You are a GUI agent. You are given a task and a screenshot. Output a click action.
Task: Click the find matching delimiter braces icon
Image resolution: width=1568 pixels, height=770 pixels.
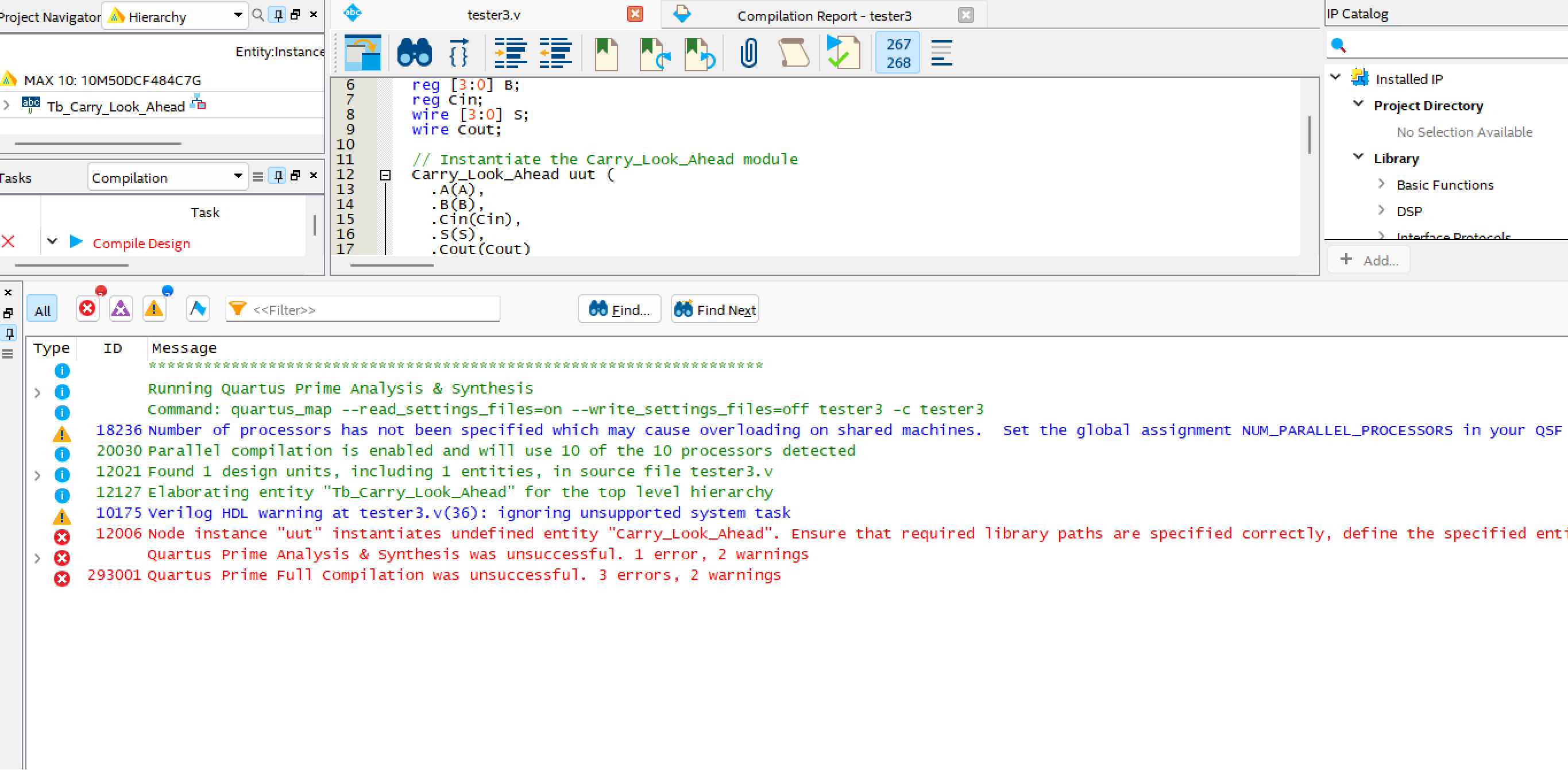tap(458, 52)
